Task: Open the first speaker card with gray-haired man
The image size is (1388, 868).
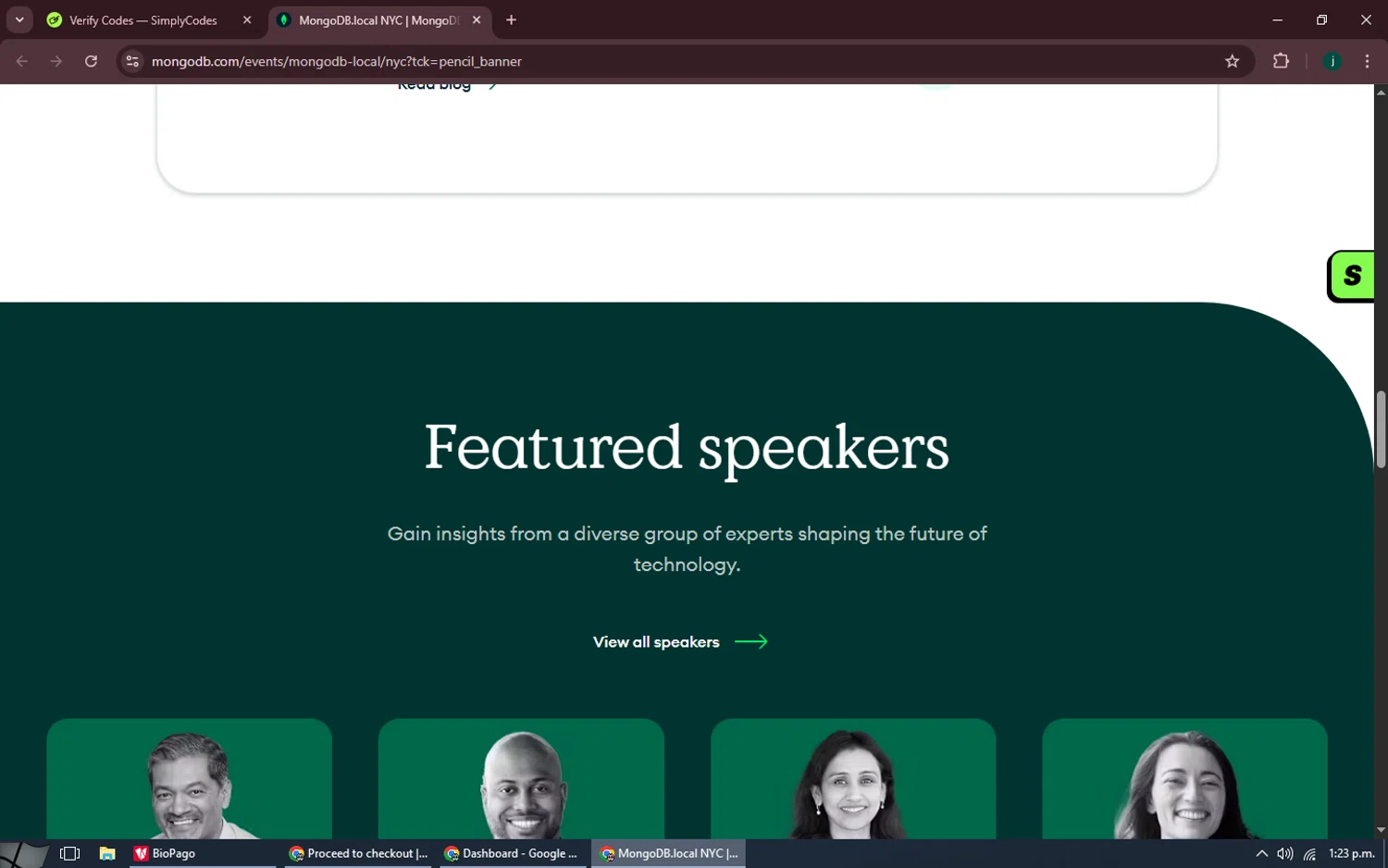Action: coord(190,778)
